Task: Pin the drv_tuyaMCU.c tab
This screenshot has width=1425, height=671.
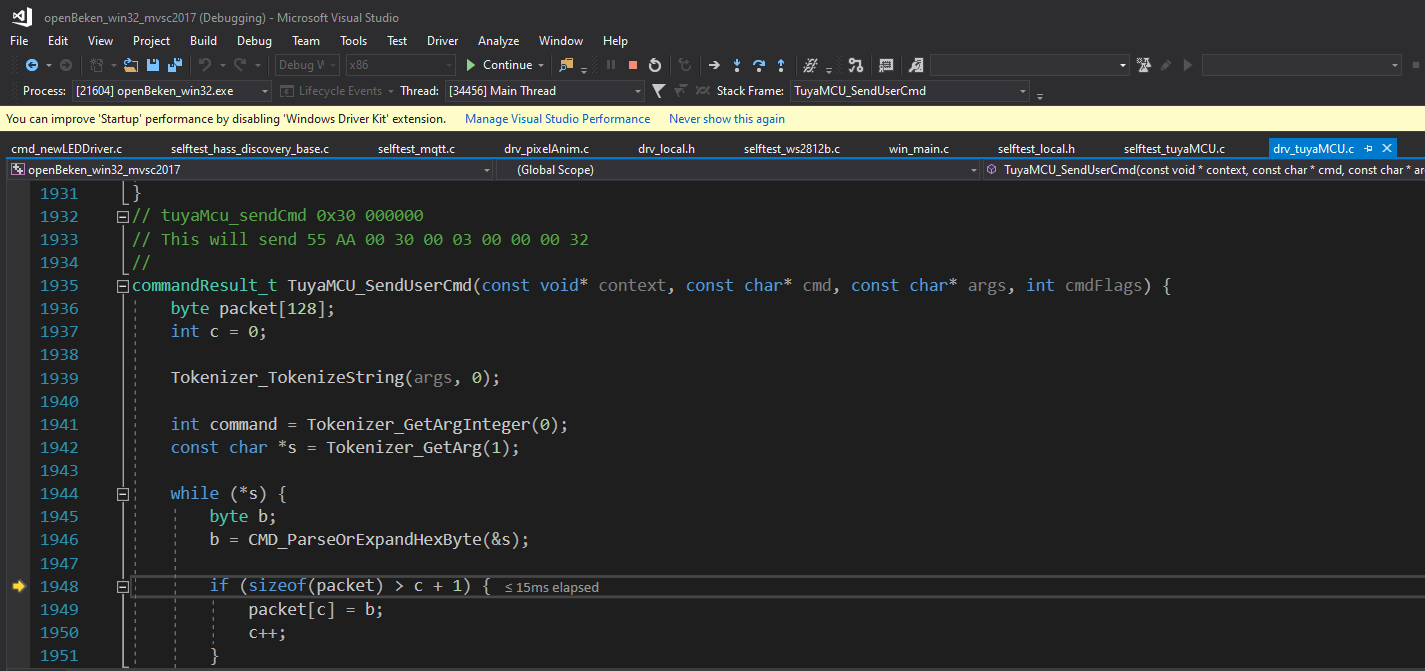Action: [1368, 148]
